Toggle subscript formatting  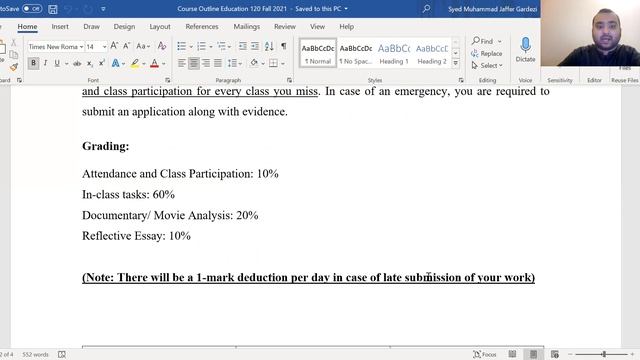tap(89, 64)
